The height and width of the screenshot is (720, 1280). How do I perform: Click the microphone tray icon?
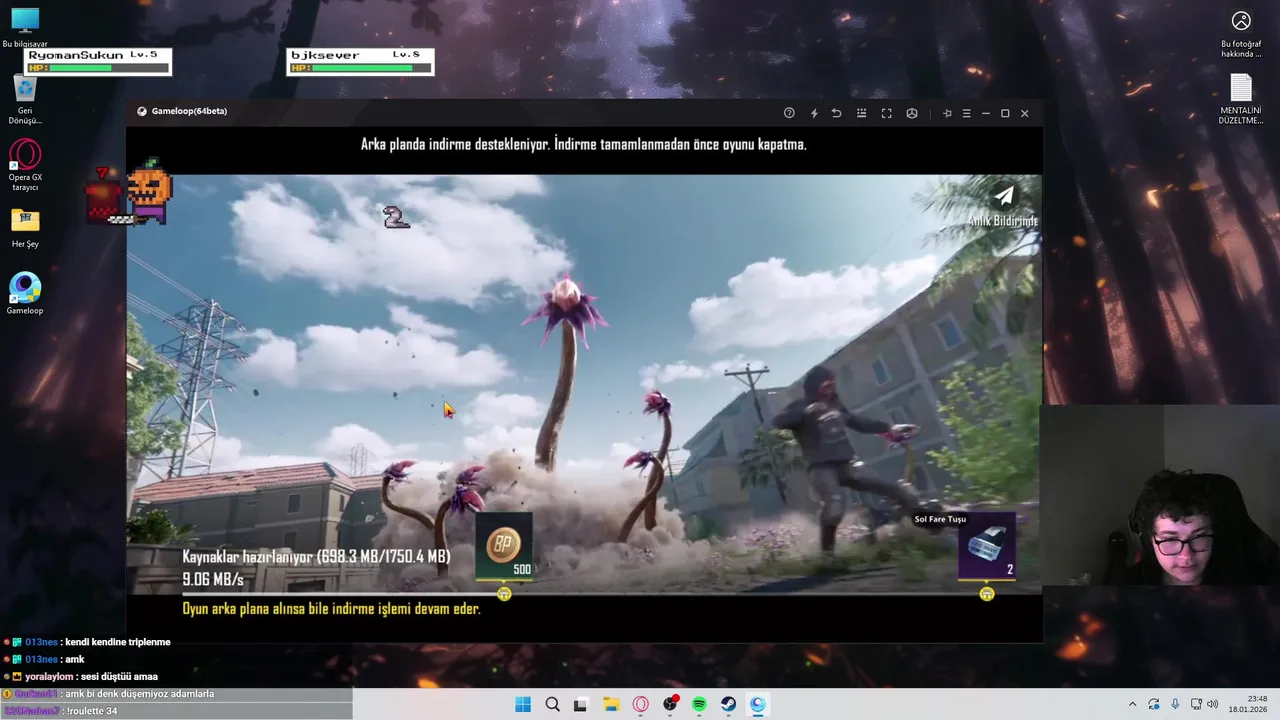click(1175, 704)
